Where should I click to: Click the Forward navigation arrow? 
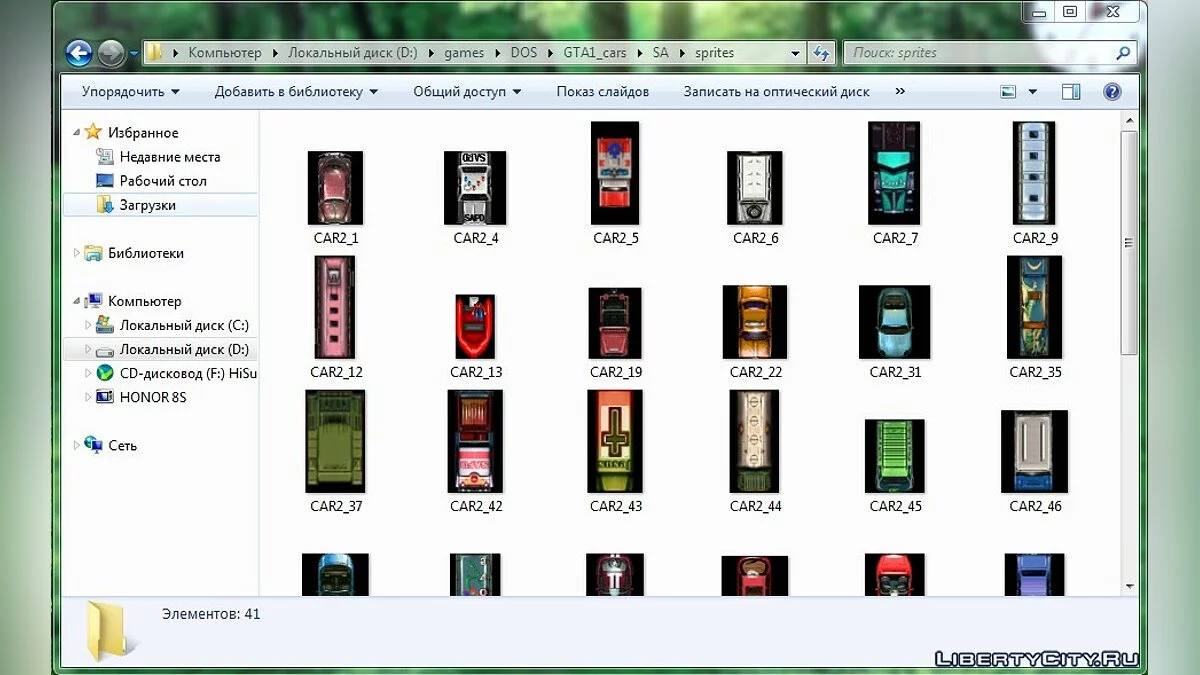click(x=111, y=53)
